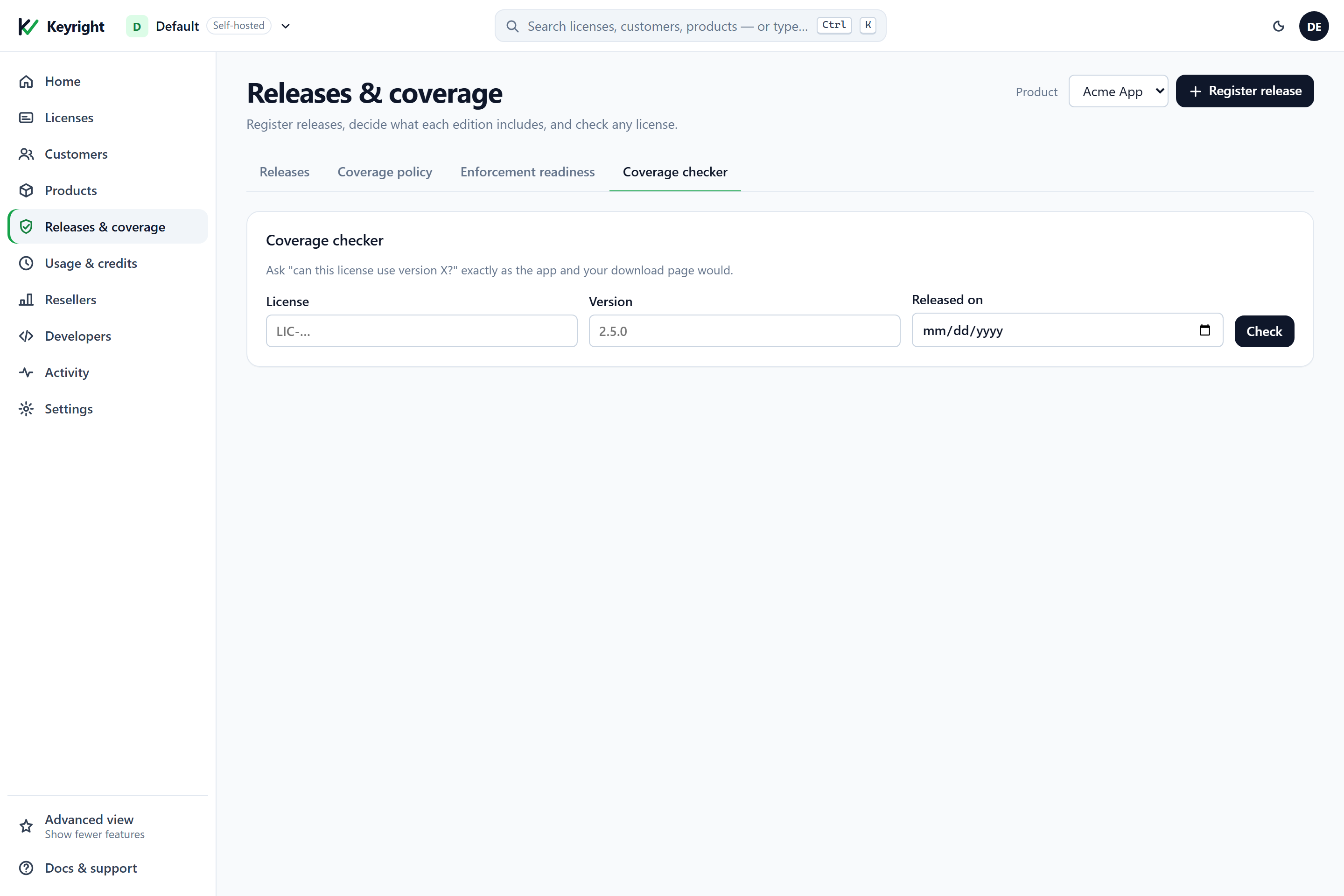Click the Settings gear icon
This screenshot has height=896, width=1344.
click(26, 409)
